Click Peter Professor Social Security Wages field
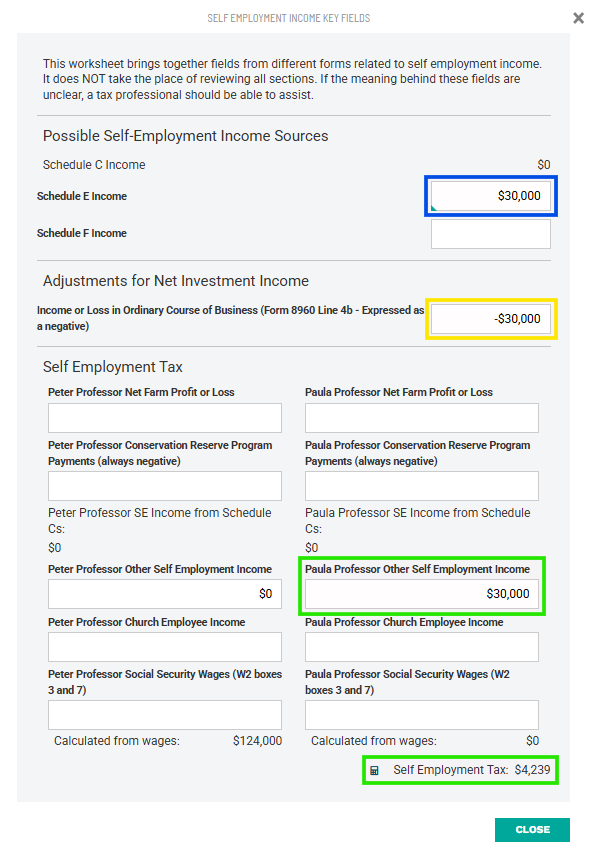 point(165,714)
